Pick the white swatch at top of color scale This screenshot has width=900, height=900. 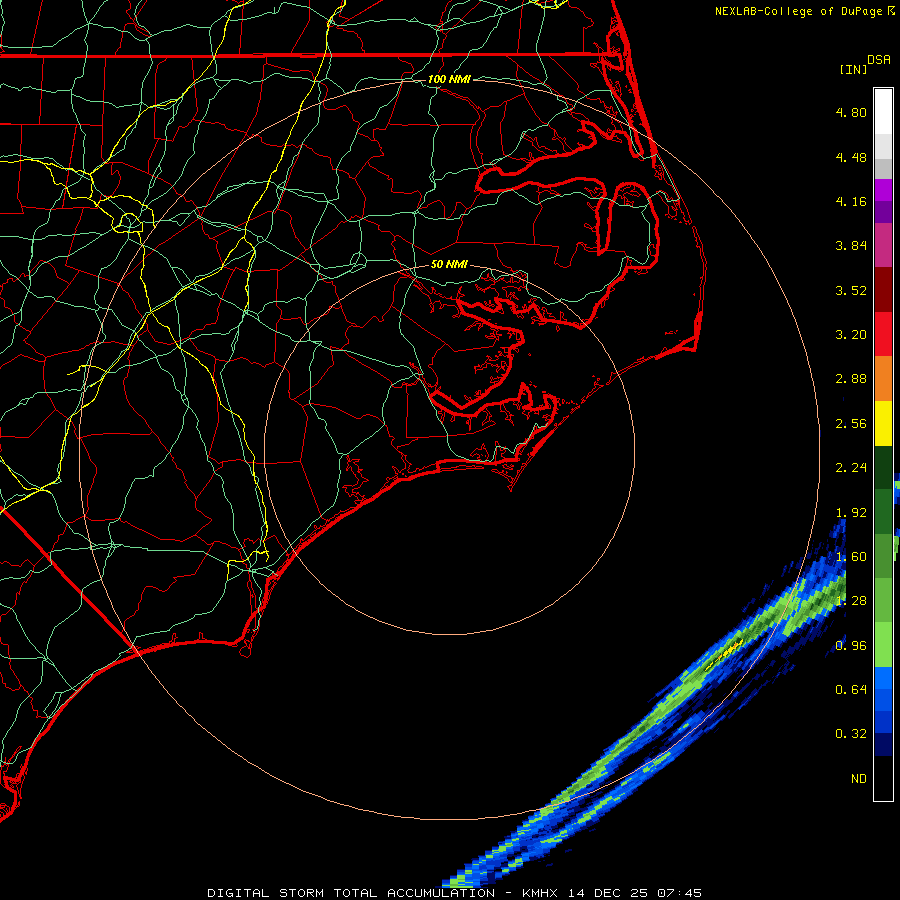pos(883,111)
